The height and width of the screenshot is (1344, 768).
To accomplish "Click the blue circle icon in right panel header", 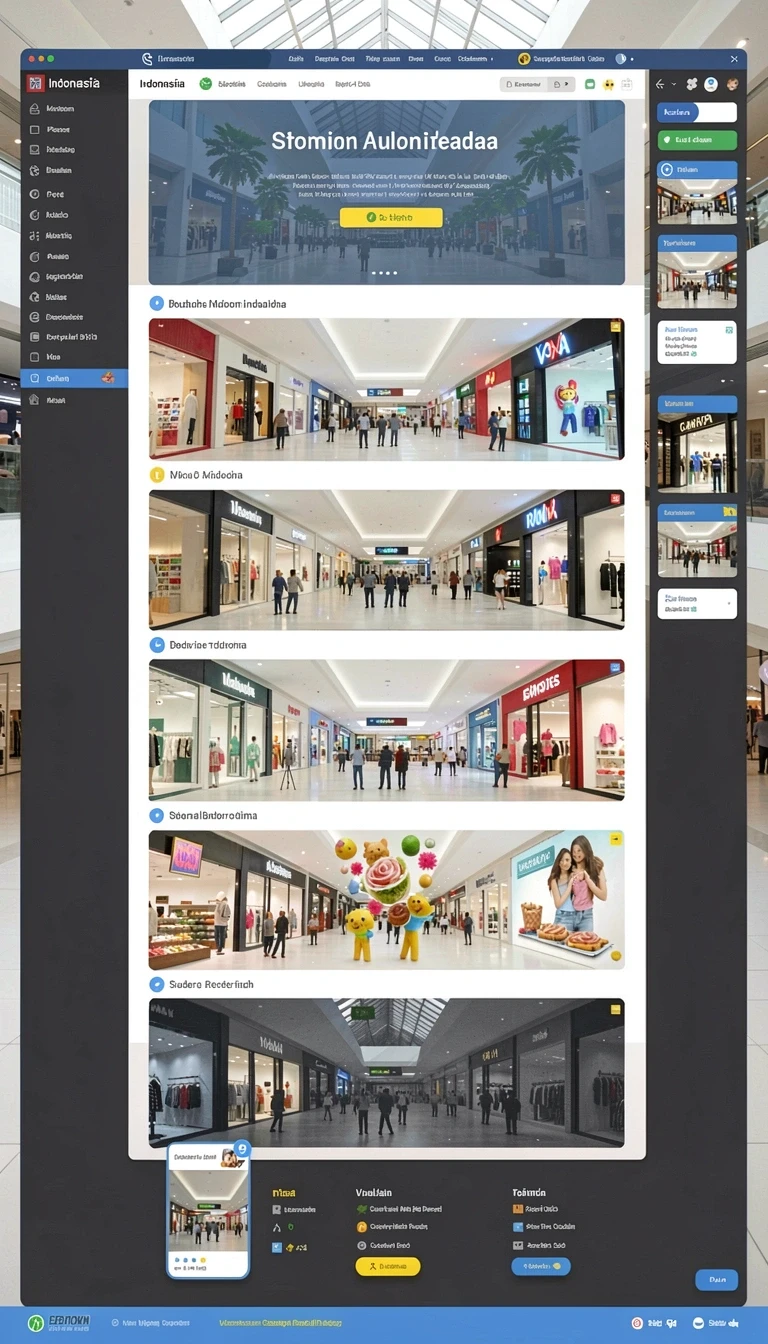I will pos(711,85).
